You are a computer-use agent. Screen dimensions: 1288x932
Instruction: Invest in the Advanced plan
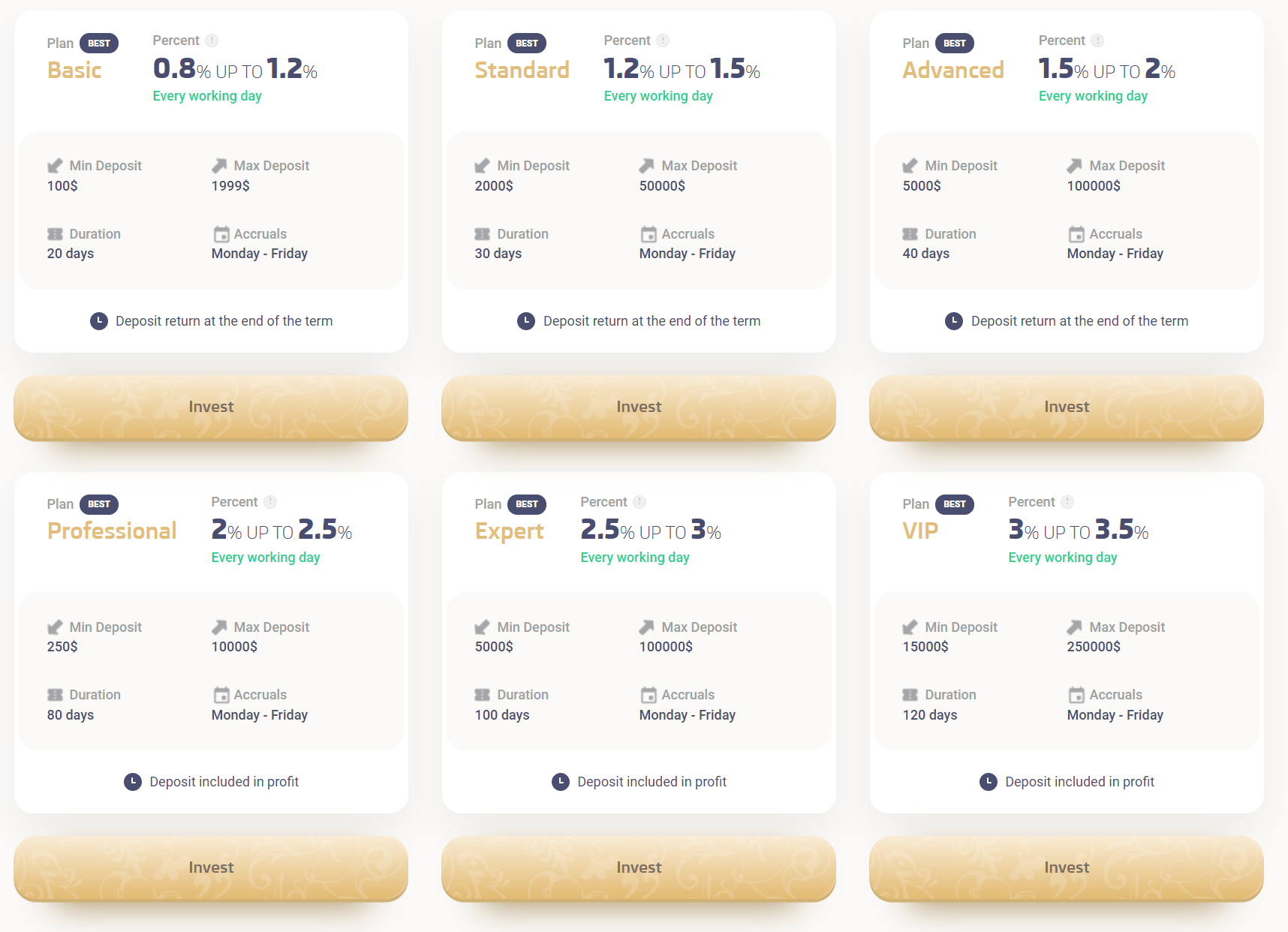pyautogui.click(x=1067, y=407)
